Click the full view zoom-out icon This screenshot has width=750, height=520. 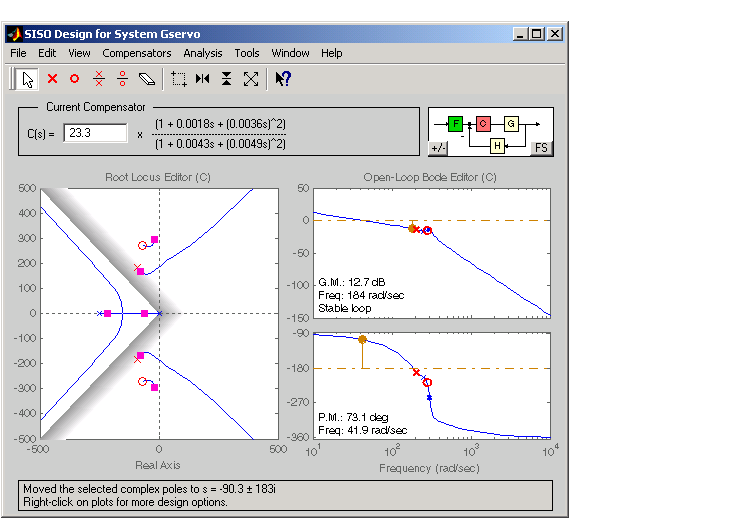click(x=251, y=78)
